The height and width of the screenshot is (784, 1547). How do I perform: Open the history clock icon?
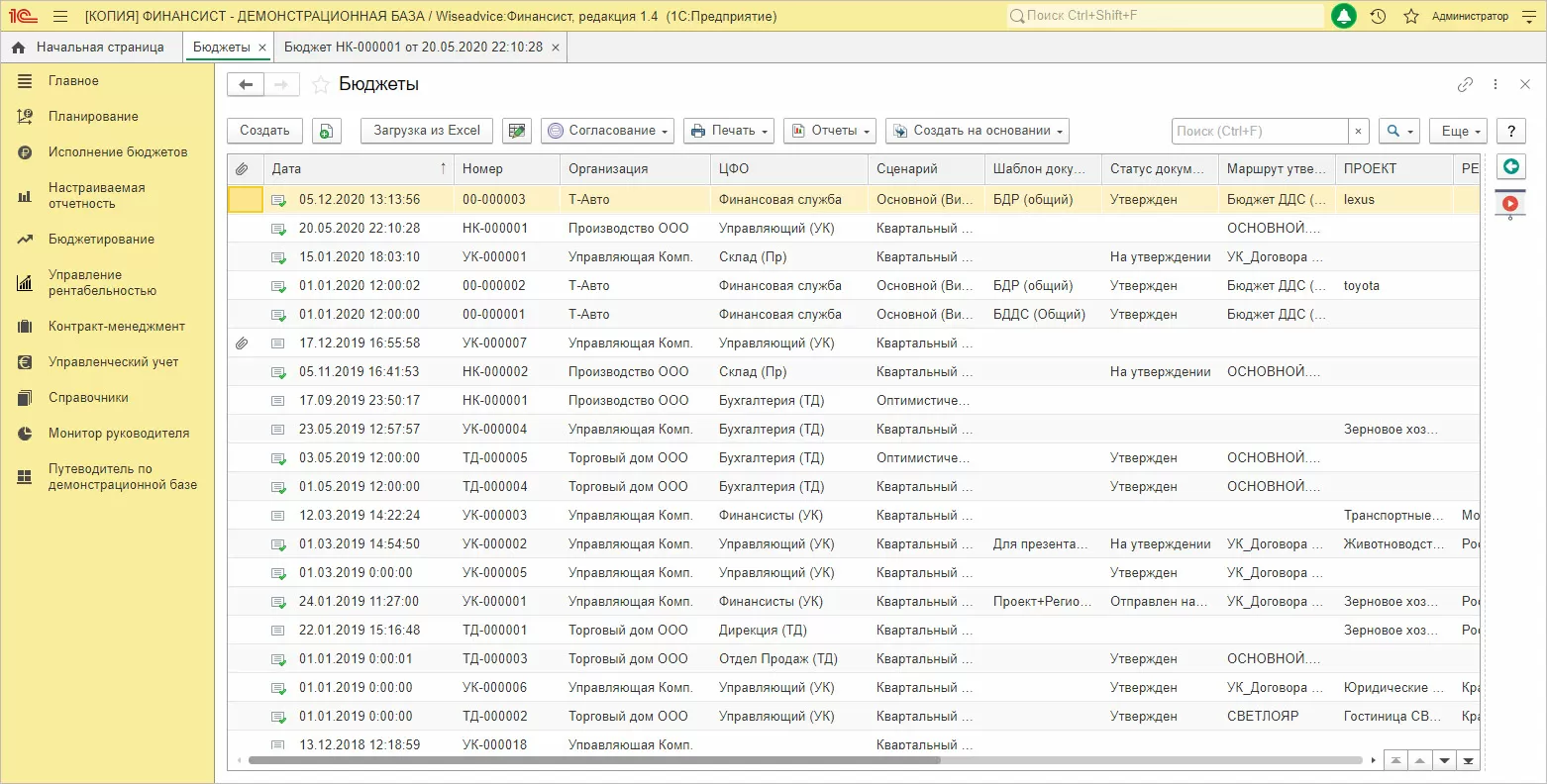coord(1378,16)
